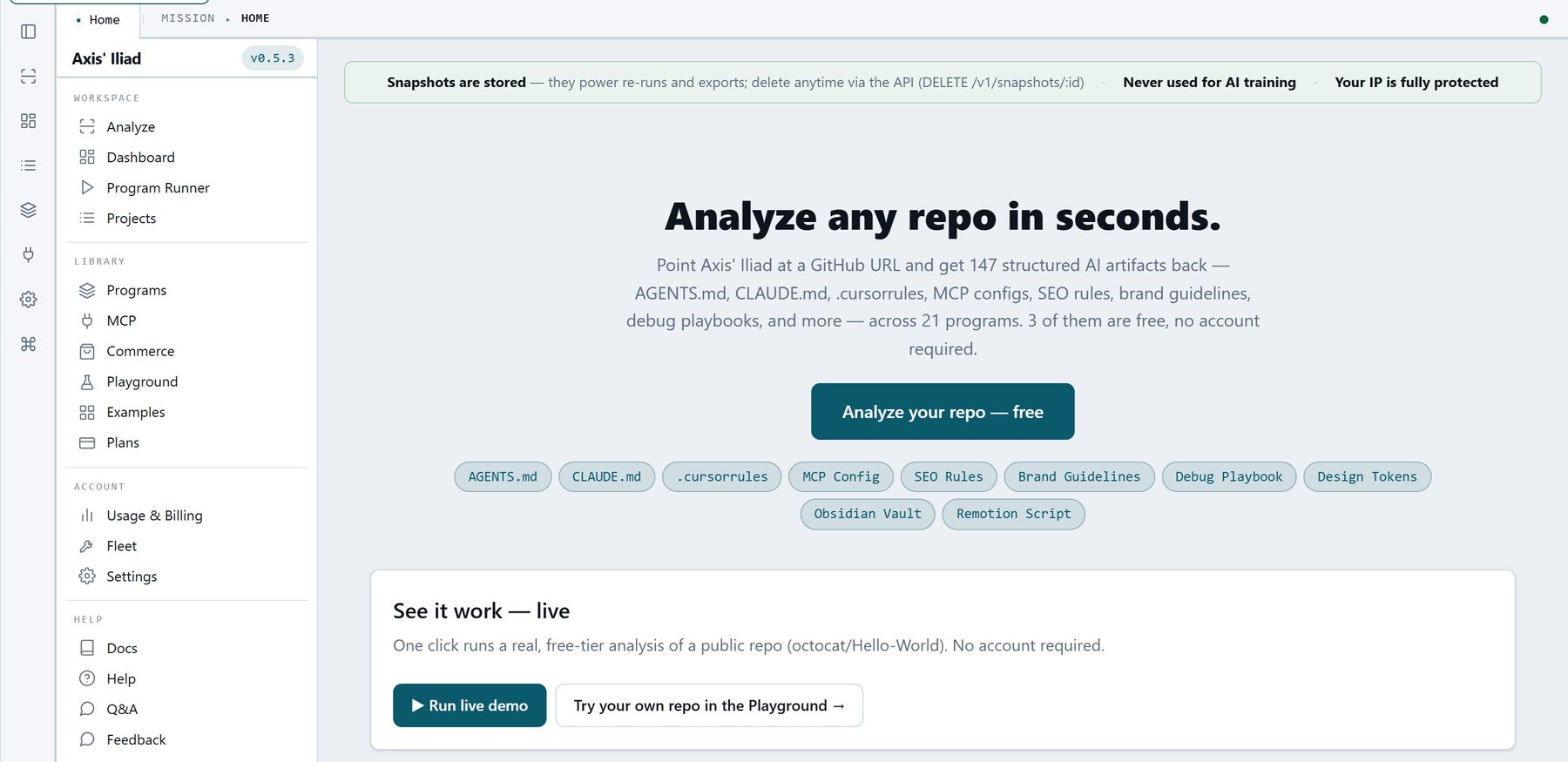Click the 'Analyze your repo — free' button
The width and height of the screenshot is (1568, 762).
[x=943, y=411]
